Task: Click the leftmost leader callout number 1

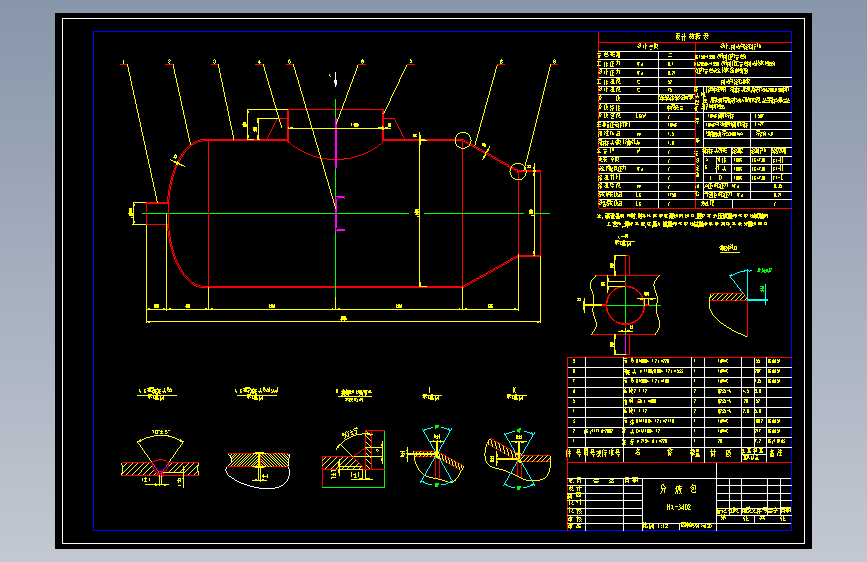Action: click(124, 62)
